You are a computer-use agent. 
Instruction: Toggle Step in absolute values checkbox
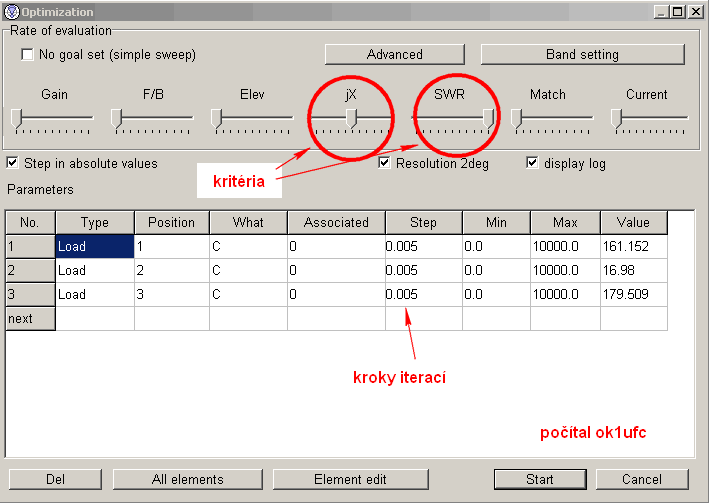12,163
